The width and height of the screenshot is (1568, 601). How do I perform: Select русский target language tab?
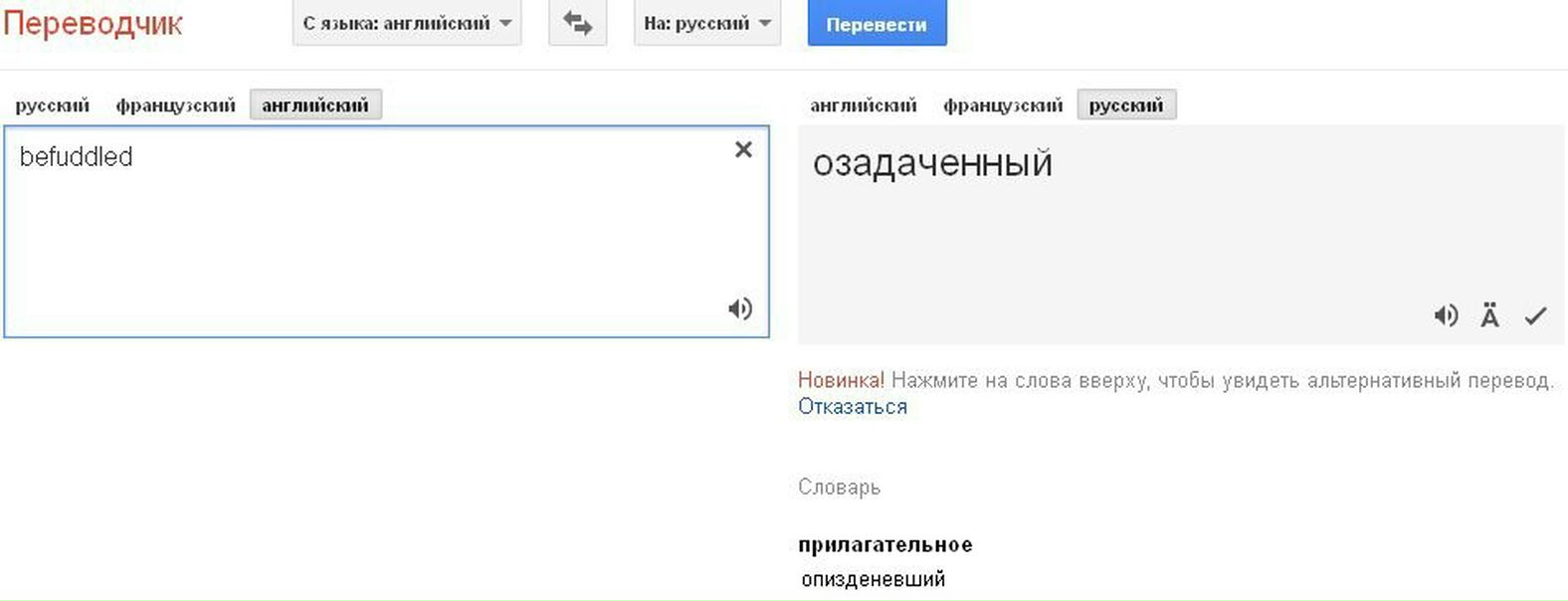1125,105
